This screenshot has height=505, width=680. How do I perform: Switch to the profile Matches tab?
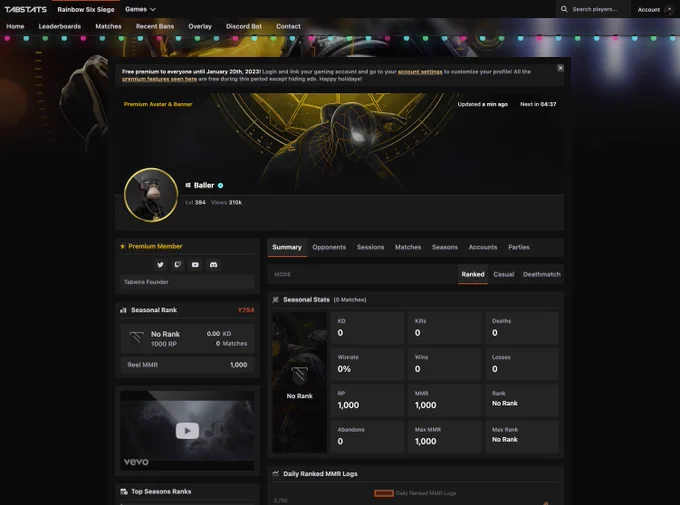tap(408, 247)
